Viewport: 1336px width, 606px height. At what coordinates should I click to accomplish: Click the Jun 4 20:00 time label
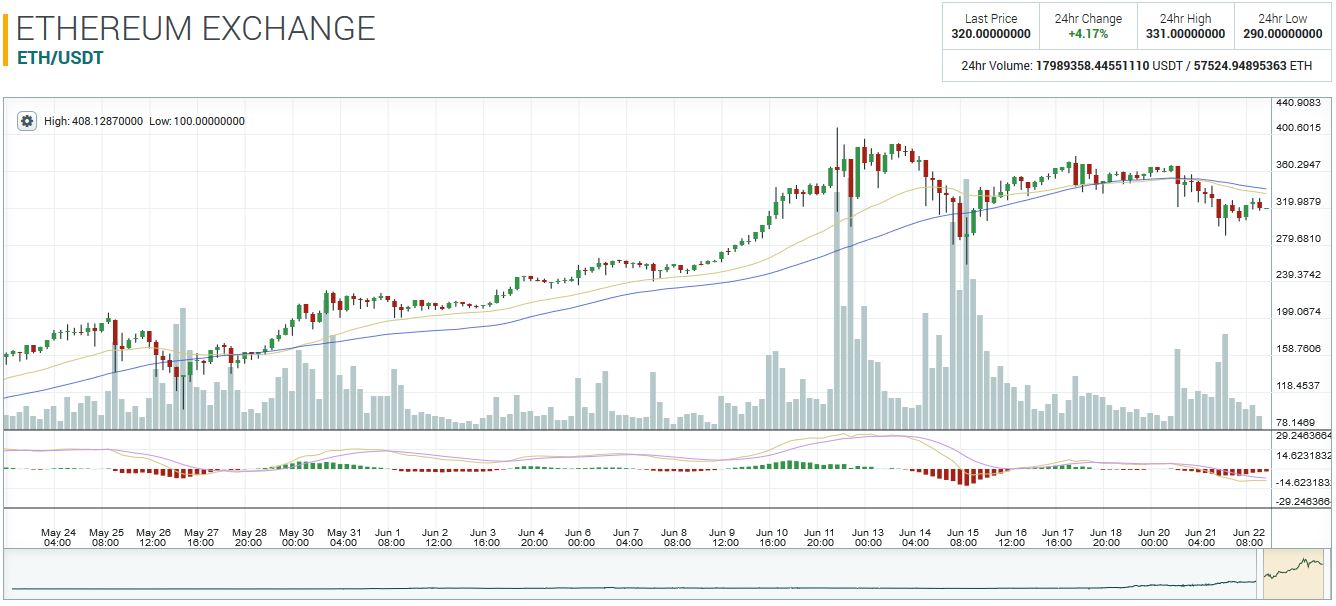point(534,537)
